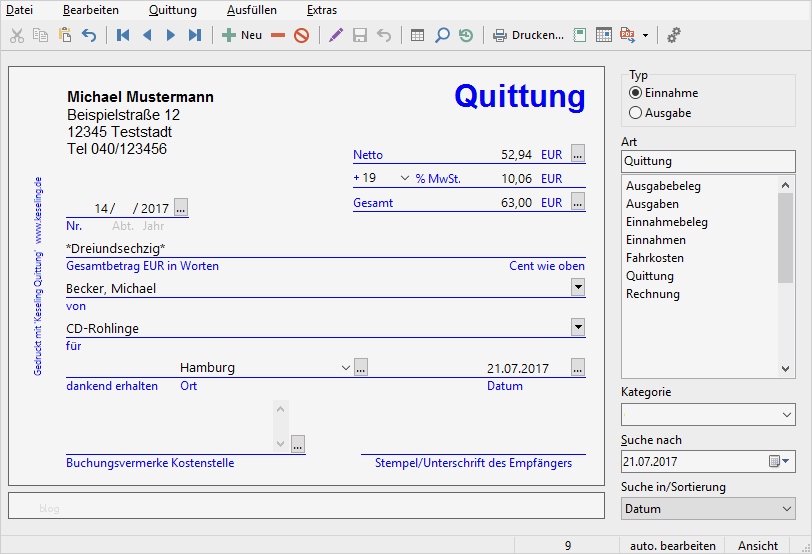Select Quittung in the Art list
This screenshot has height=554, width=812.
[x=649, y=276]
